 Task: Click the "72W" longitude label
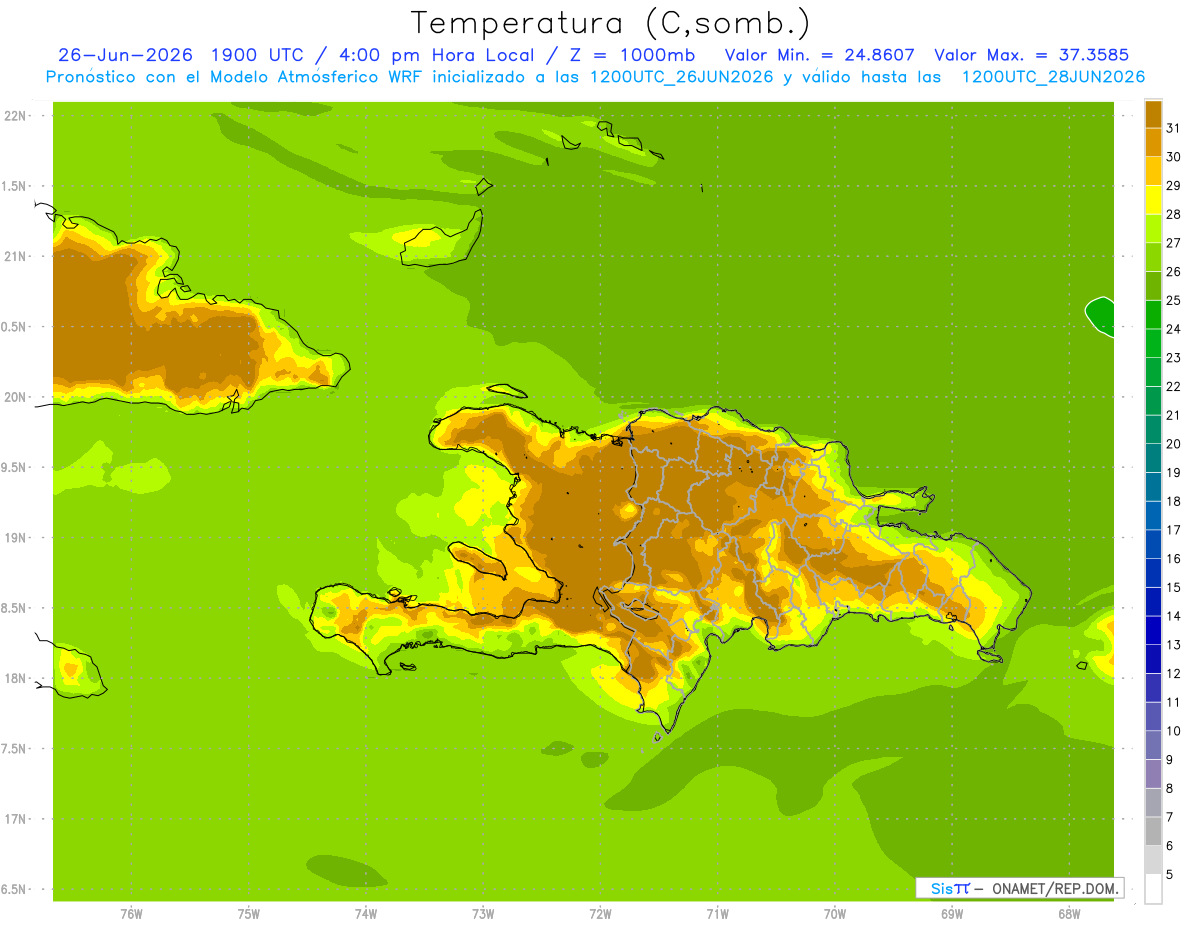pos(600,913)
